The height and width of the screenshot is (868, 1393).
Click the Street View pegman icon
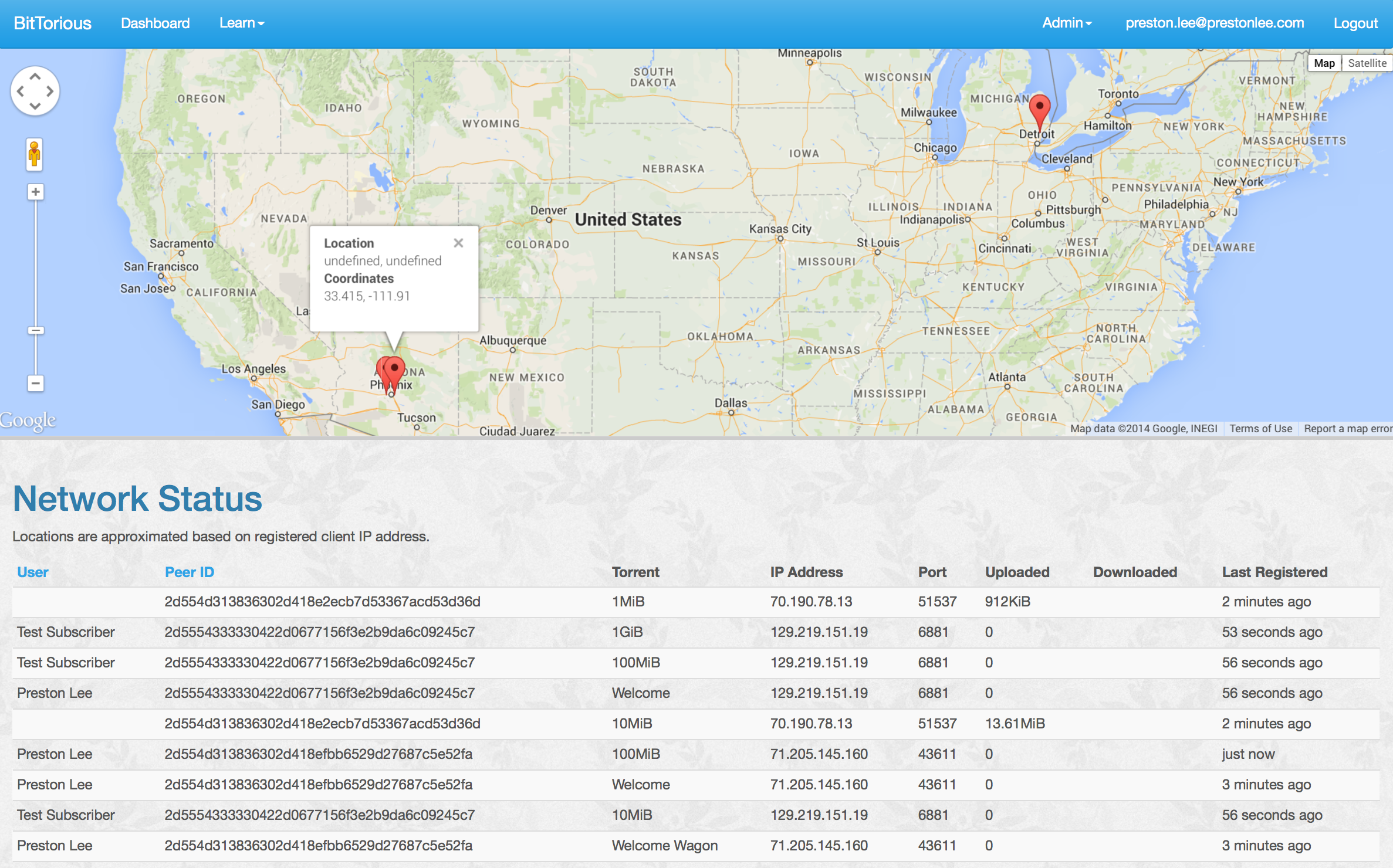[35, 155]
